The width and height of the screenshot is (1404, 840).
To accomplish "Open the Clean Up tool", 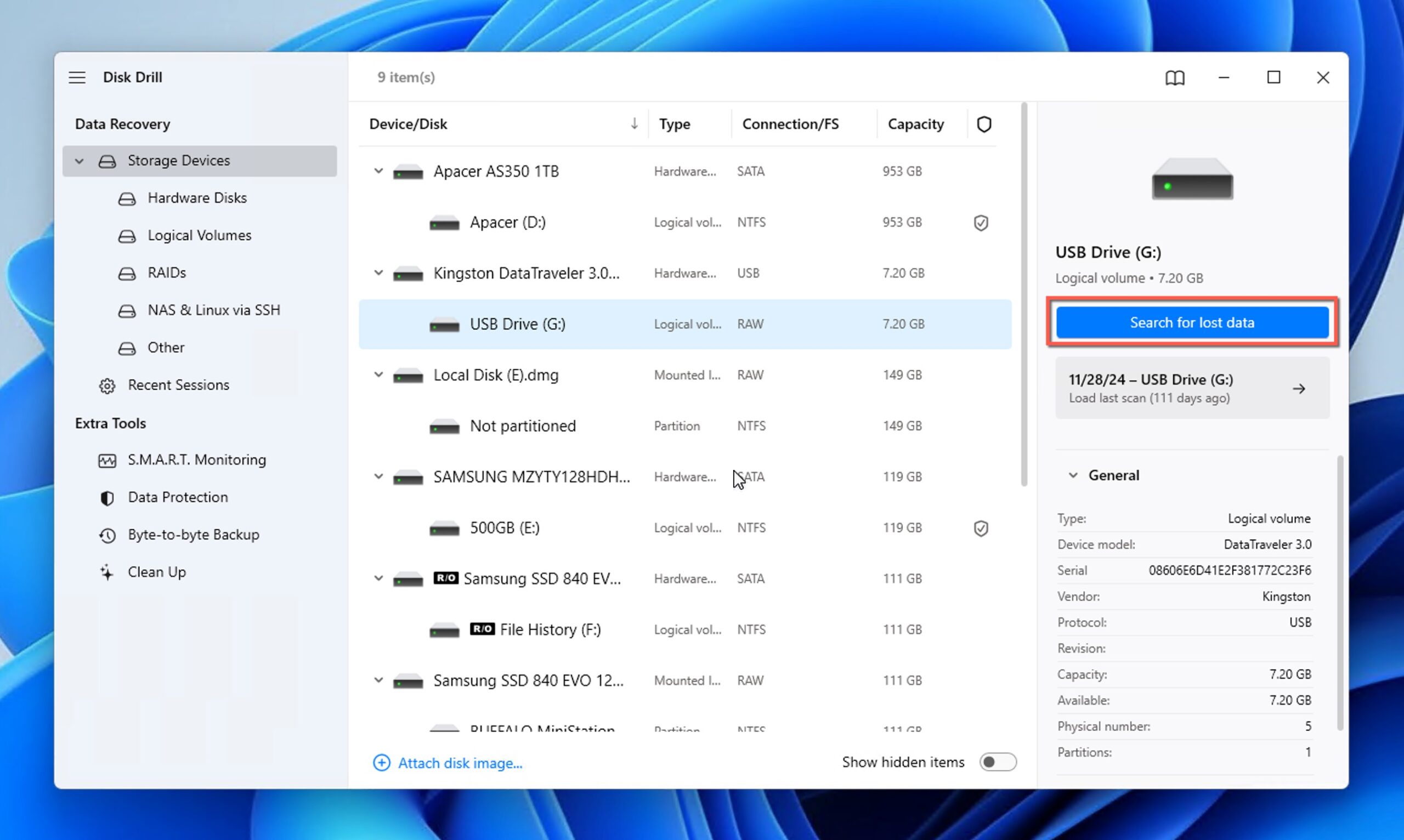I will tap(157, 572).
